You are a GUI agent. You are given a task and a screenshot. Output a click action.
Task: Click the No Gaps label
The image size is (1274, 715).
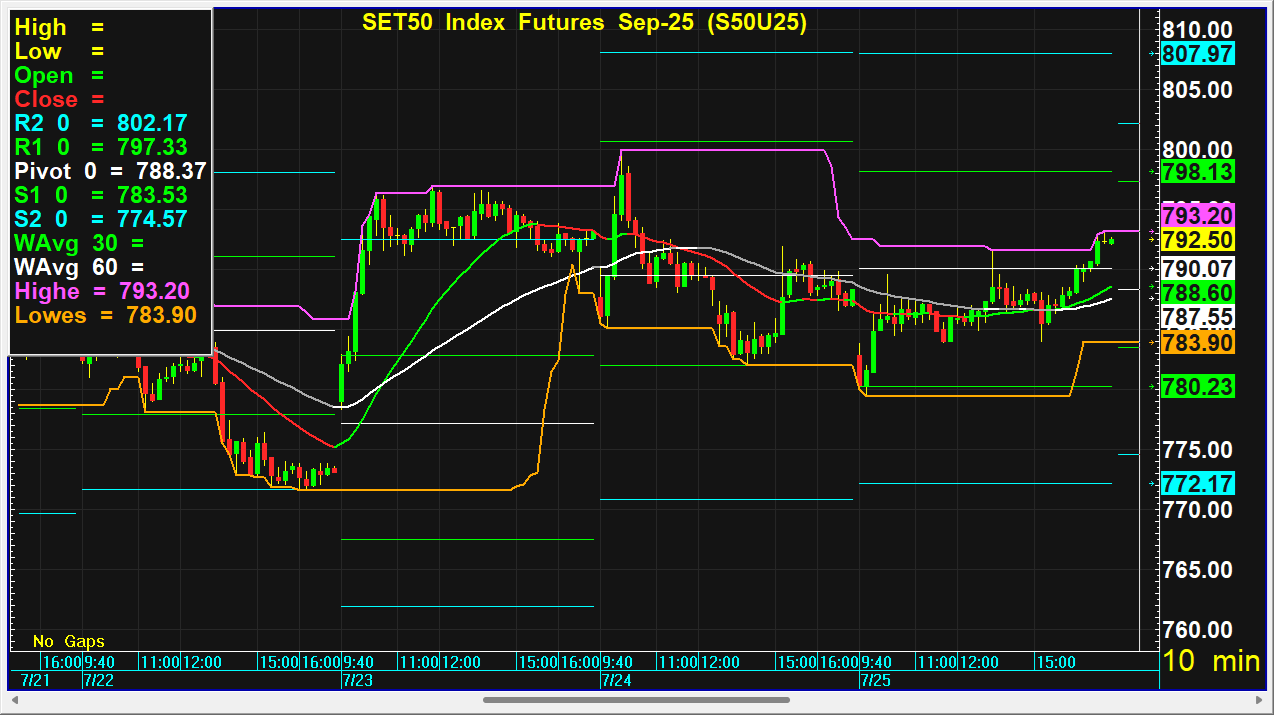click(68, 641)
